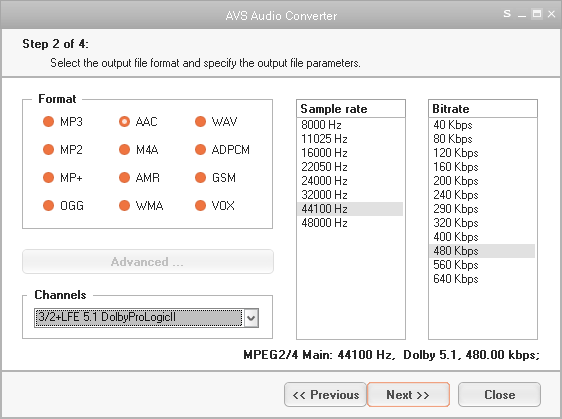Viewport: 562px width, 419px height.
Task: Choose OGG output format
Action: pyautogui.click(x=48, y=205)
